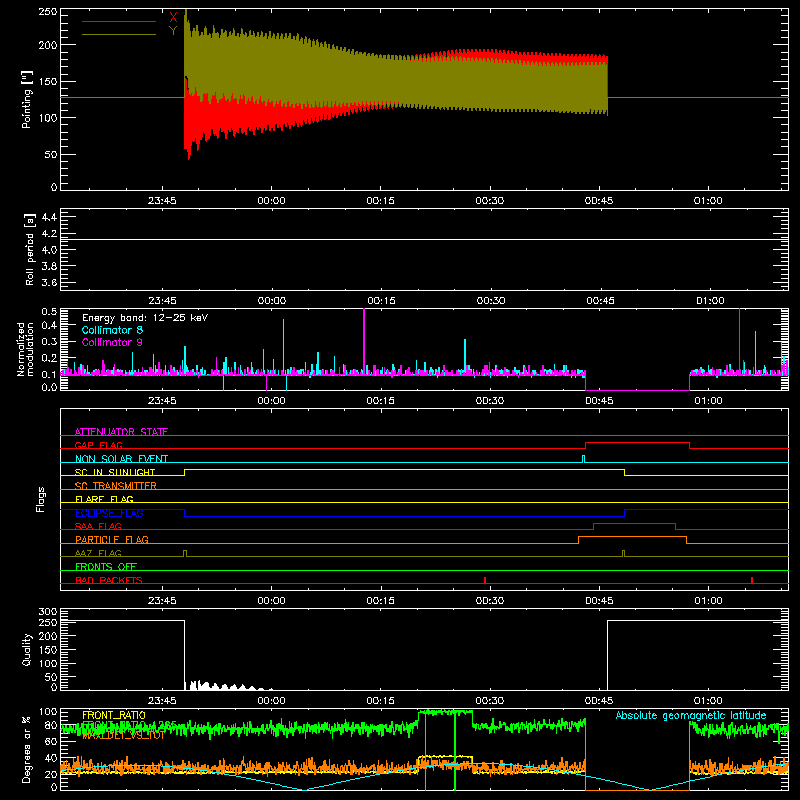The height and width of the screenshot is (800, 800).
Task: Click the "00:45" tick under Flags plot
Action: (599, 601)
